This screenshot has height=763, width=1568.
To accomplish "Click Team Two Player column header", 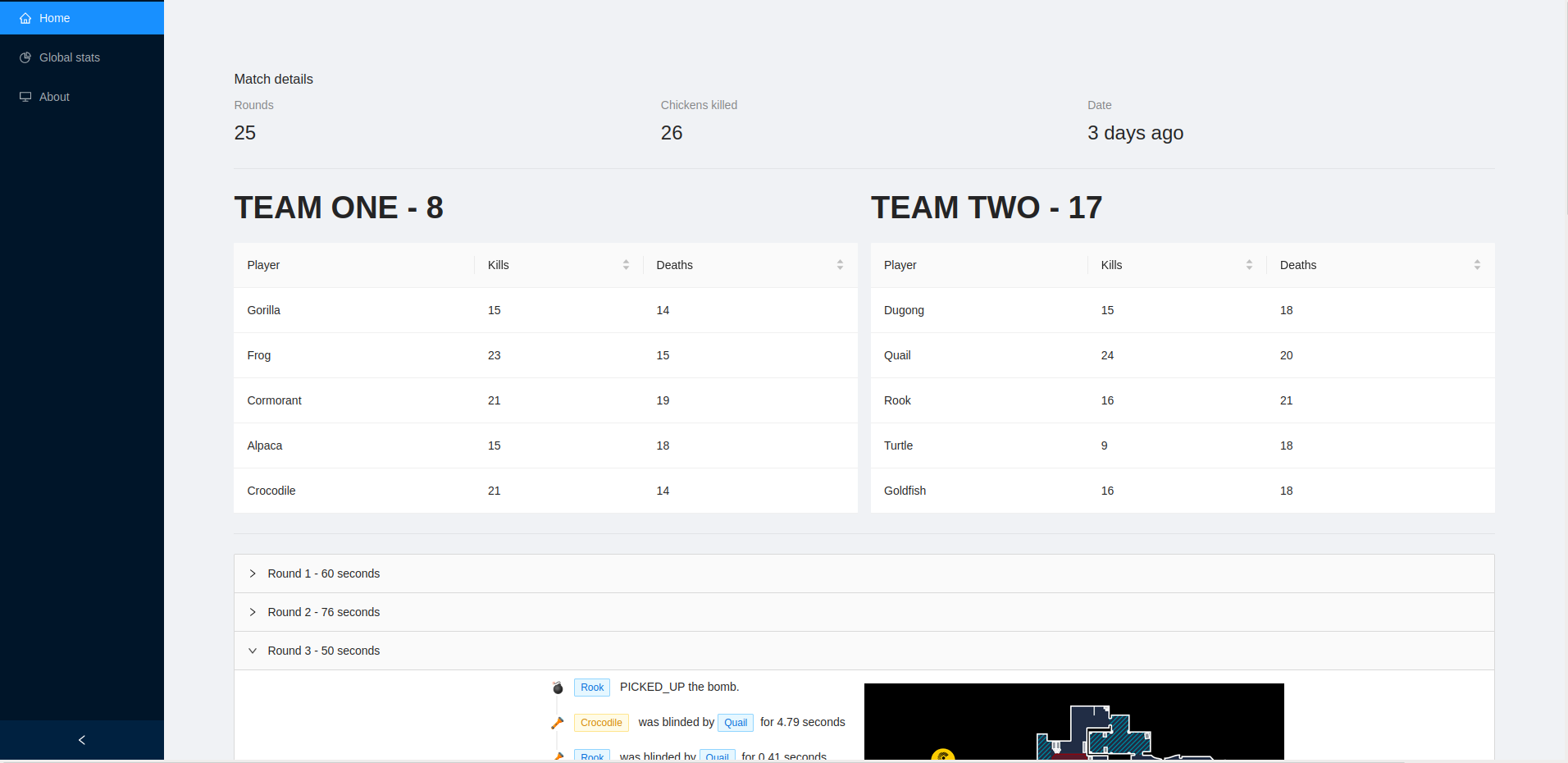I will (x=979, y=265).
